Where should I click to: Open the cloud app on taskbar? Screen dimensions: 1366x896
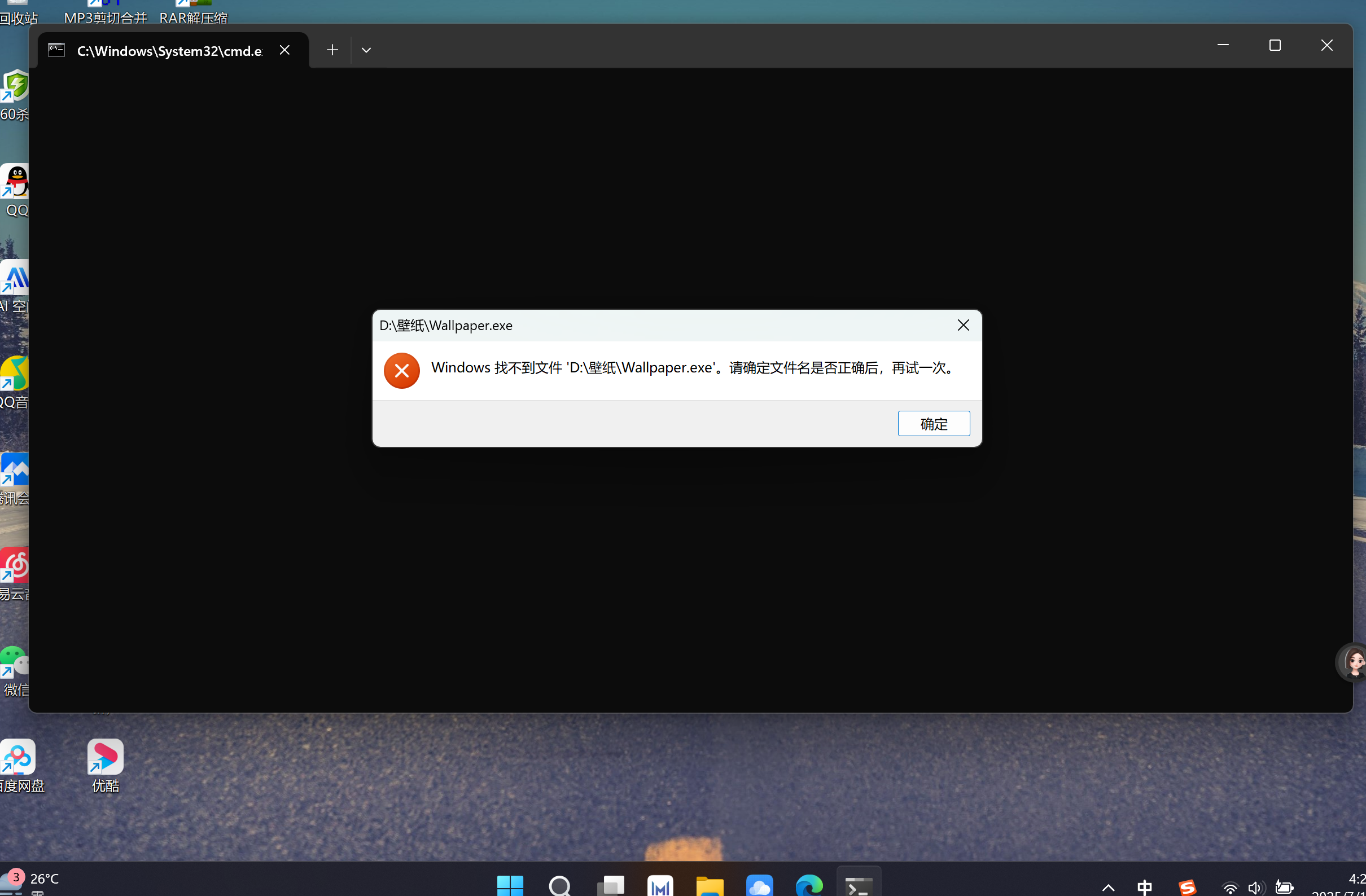pos(759,885)
